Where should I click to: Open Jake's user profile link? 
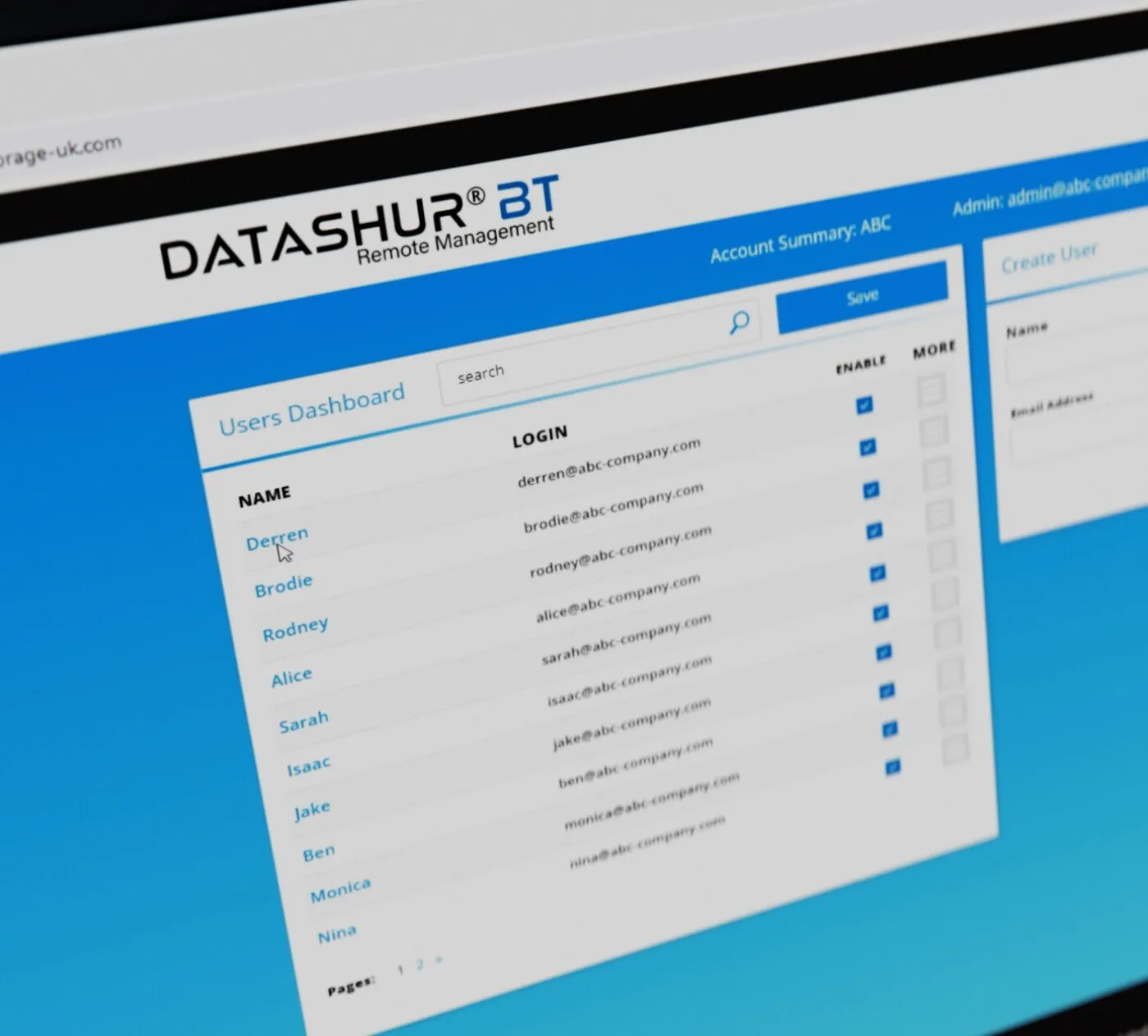[x=312, y=811]
